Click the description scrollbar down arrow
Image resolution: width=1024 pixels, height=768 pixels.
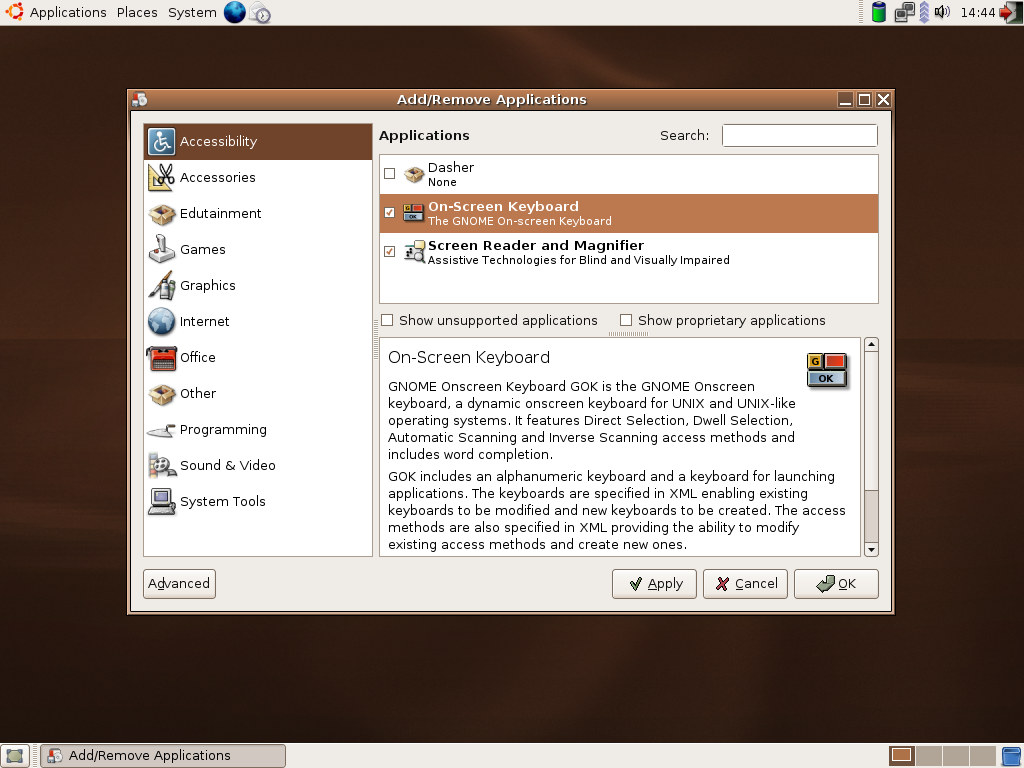click(871, 550)
